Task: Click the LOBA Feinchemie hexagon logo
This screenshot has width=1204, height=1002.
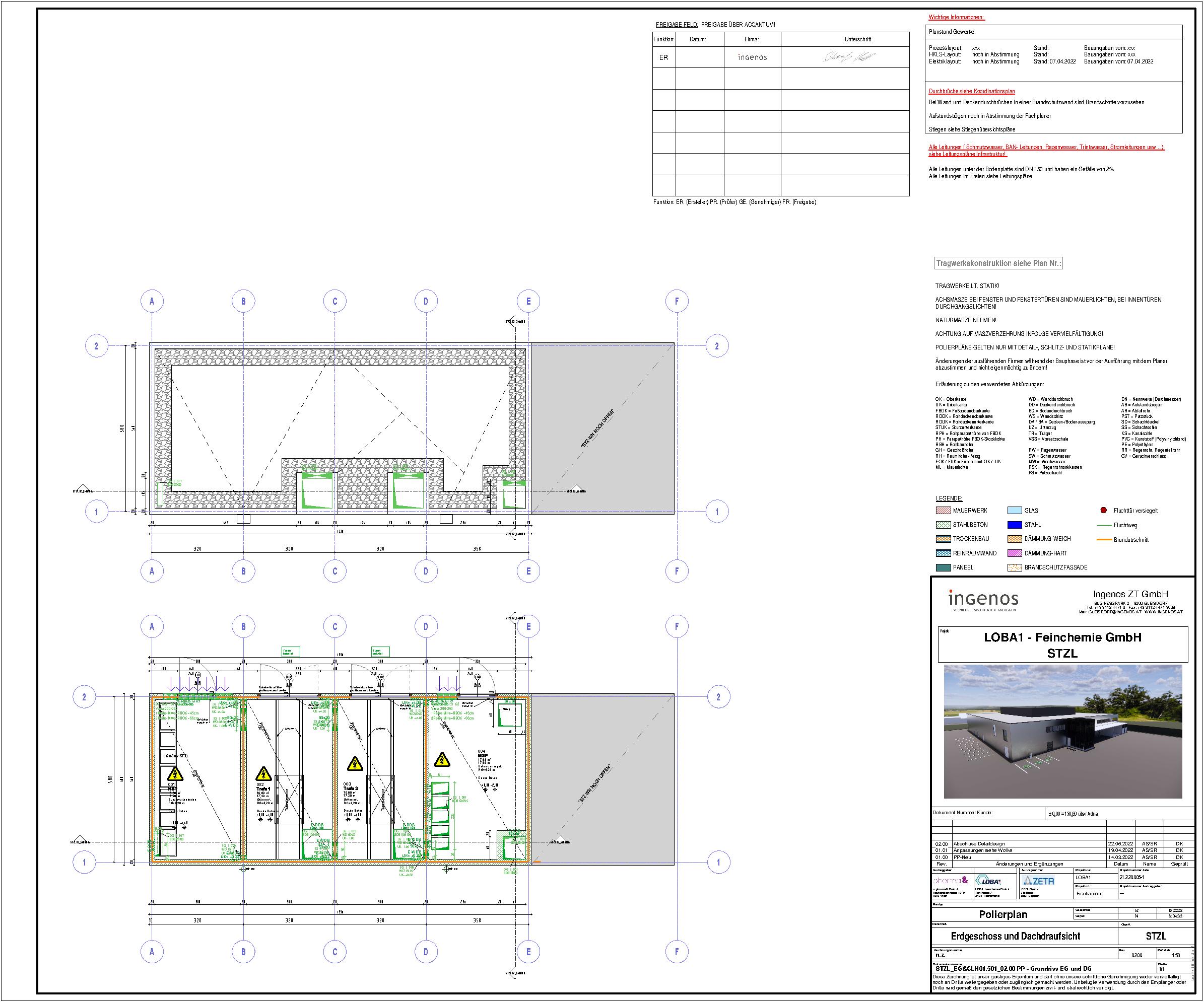Action: tap(988, 881)
